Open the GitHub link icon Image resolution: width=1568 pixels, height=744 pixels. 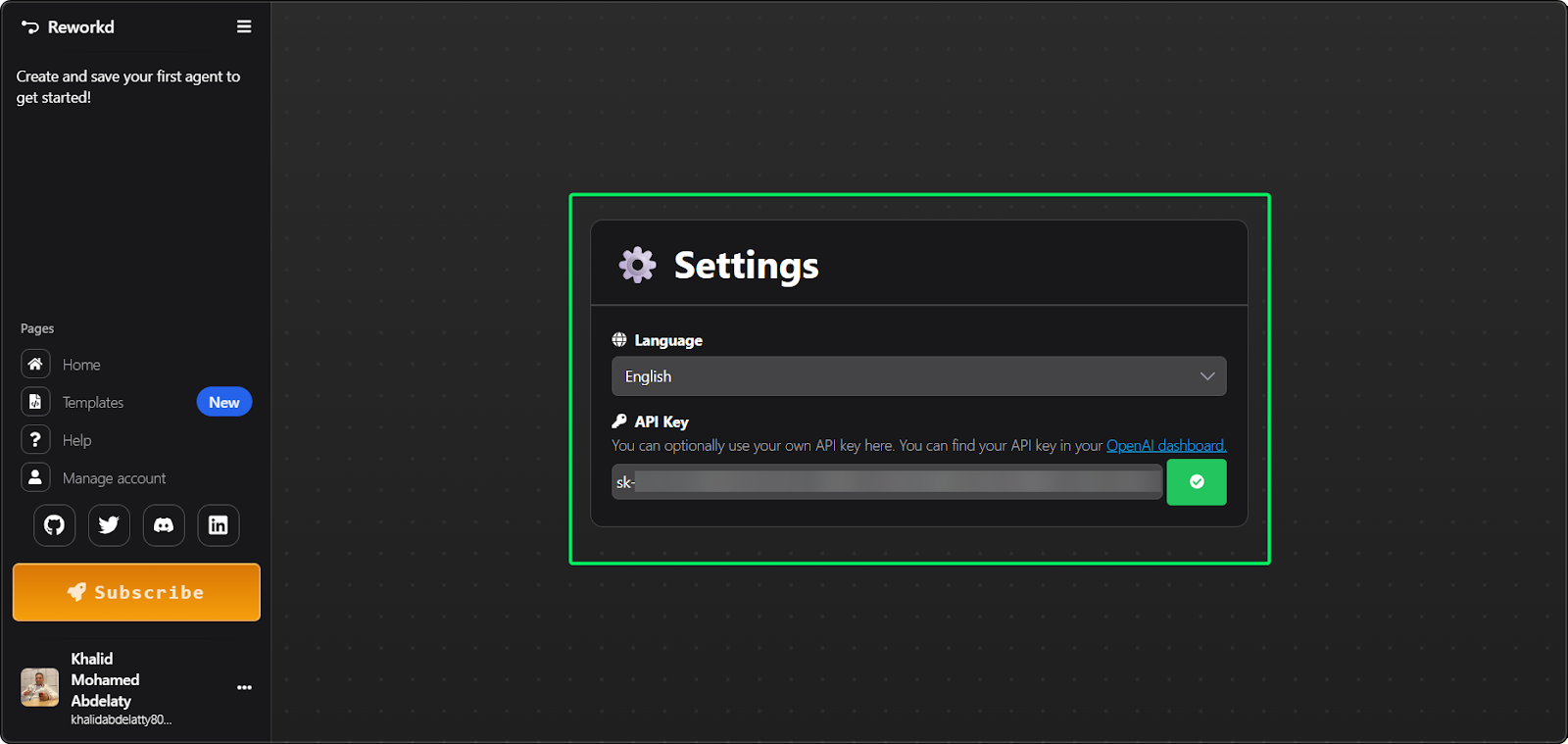tap(55, 525)
